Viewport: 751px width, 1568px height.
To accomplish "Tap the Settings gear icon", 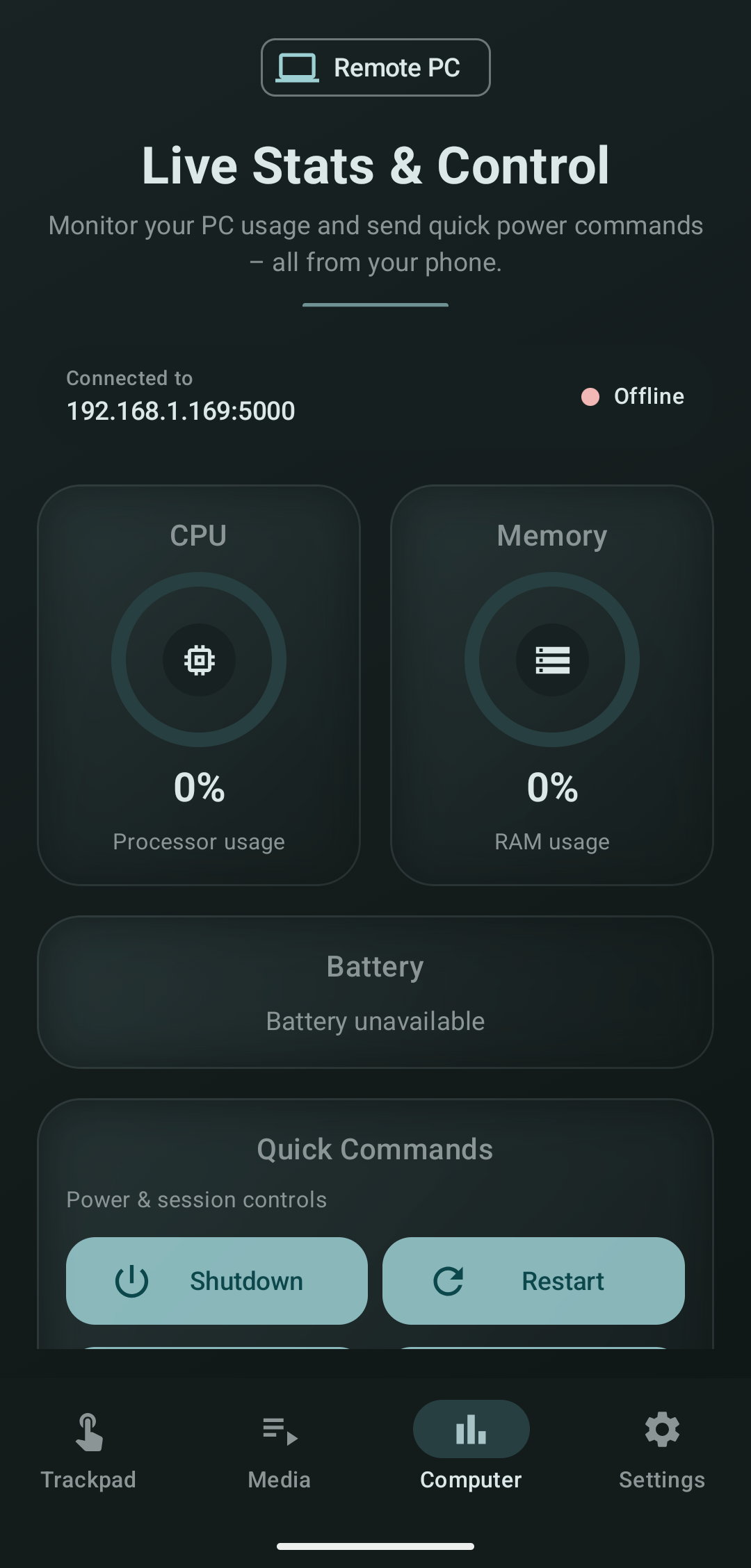I will pyautogui.click(x=662, y=1430).
